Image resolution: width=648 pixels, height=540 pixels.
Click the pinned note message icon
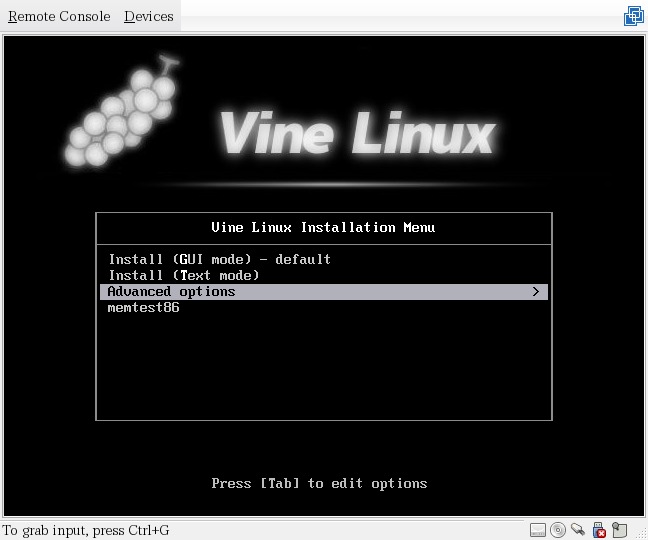tap(619, 530)
